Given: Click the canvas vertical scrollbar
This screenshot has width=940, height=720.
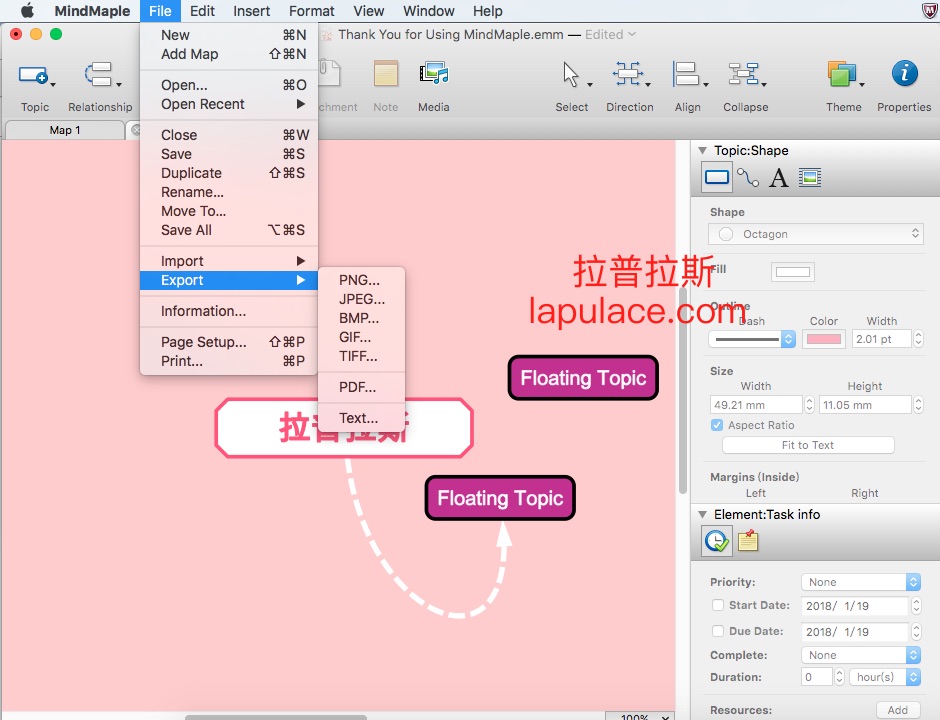Looking at the screenshot, I should [x=683, y=390].
